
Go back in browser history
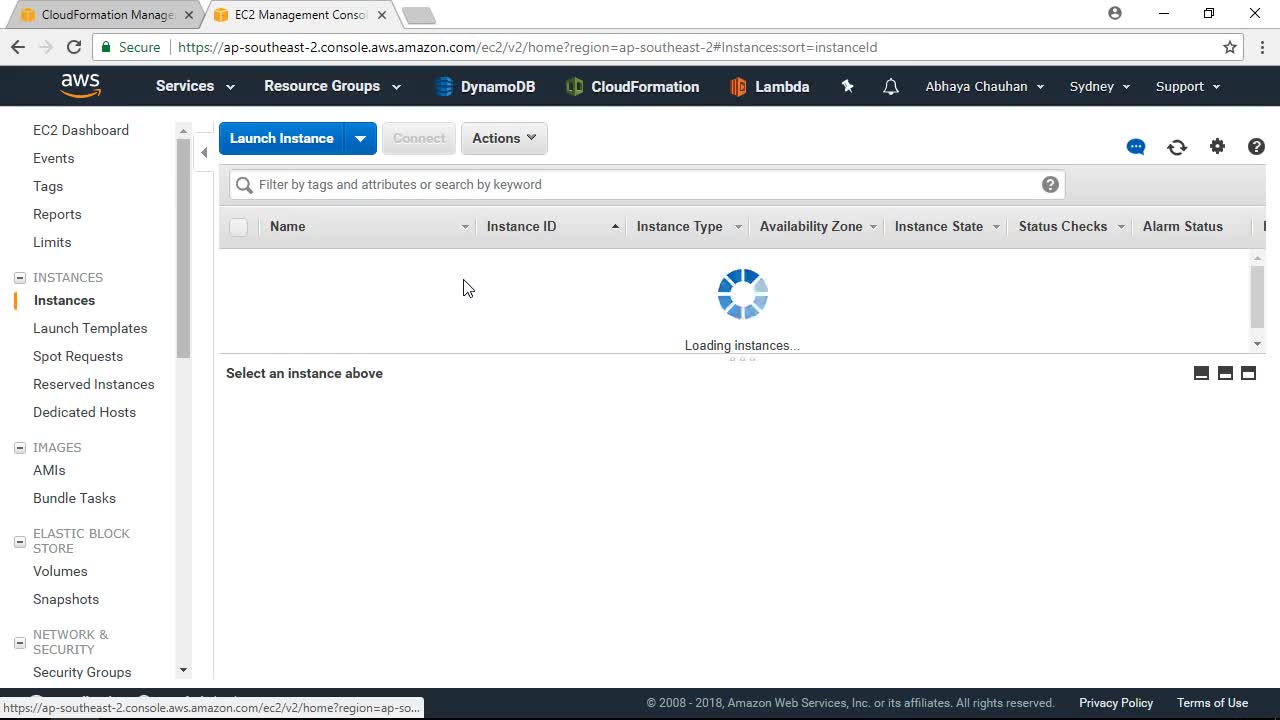coord(18,47)
